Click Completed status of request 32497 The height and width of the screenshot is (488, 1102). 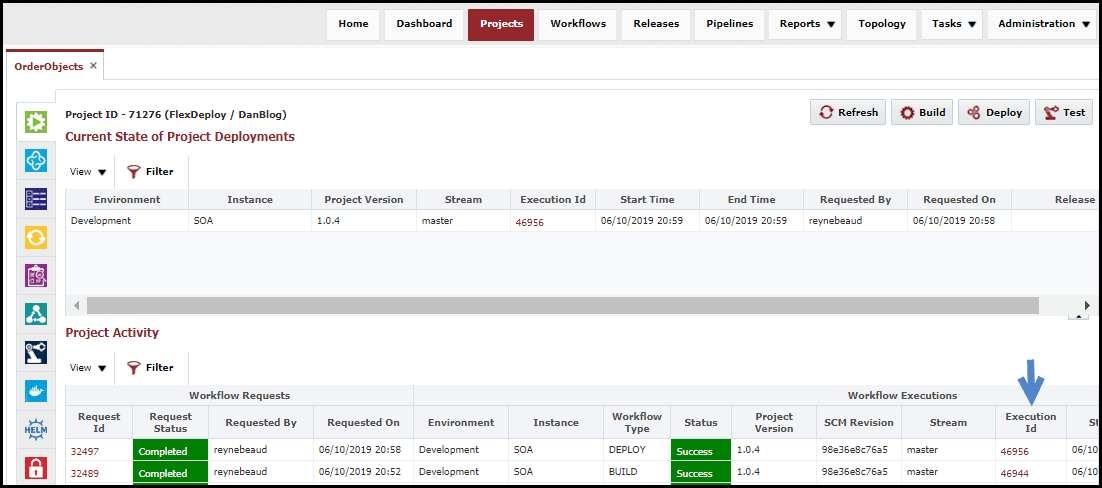pos(171,450)
